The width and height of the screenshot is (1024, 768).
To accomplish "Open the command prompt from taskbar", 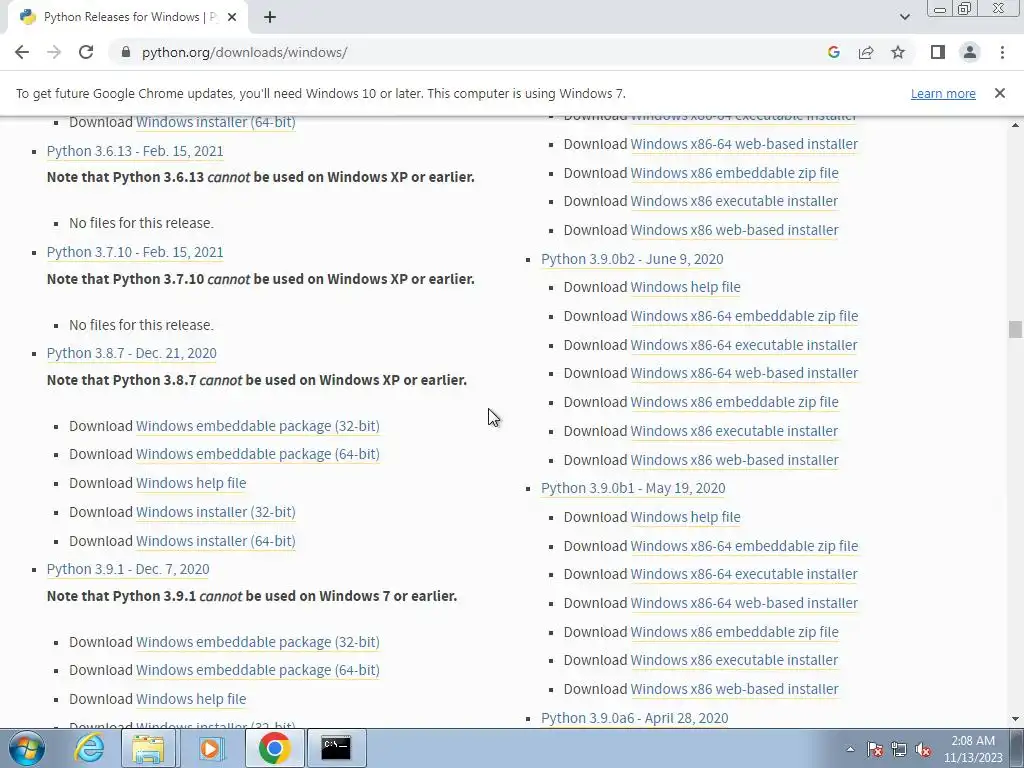I will [336, 748].
